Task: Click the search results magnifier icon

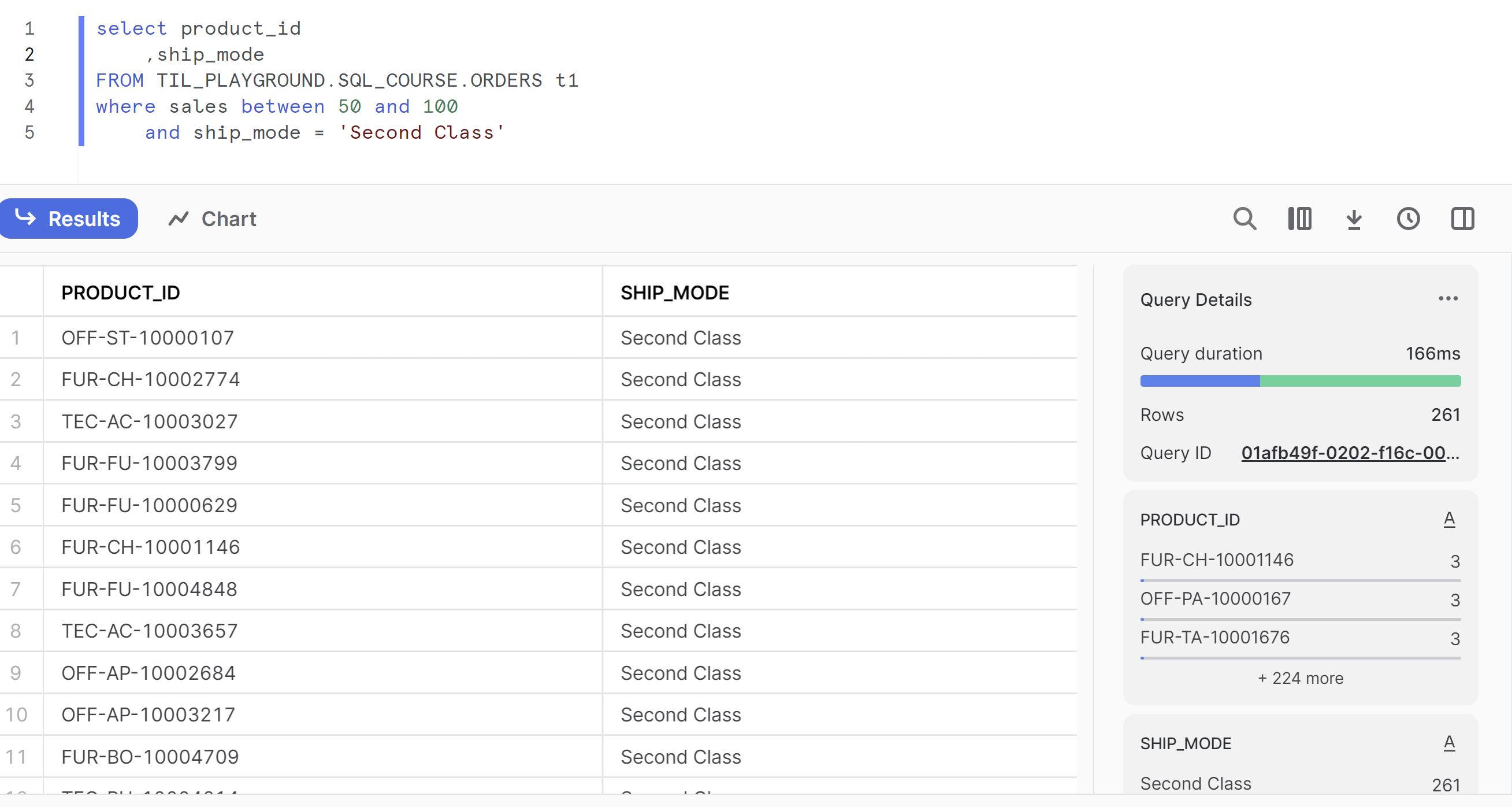Action: [x=1244, y=219]
